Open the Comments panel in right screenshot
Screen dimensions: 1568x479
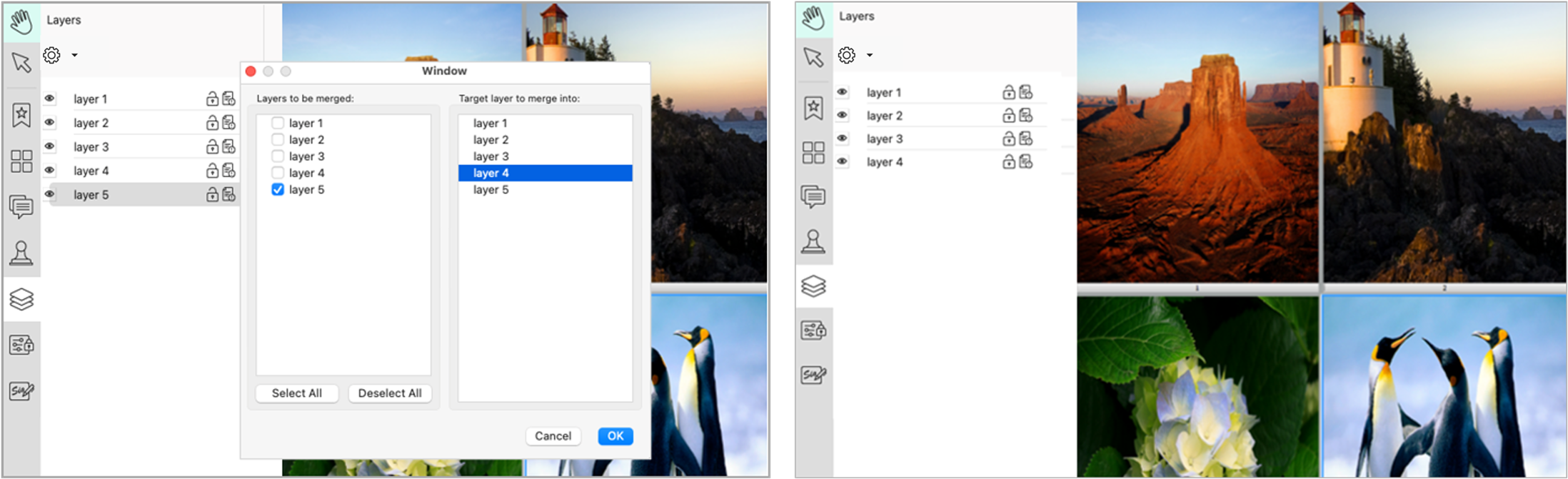click(x=813, y=196)
